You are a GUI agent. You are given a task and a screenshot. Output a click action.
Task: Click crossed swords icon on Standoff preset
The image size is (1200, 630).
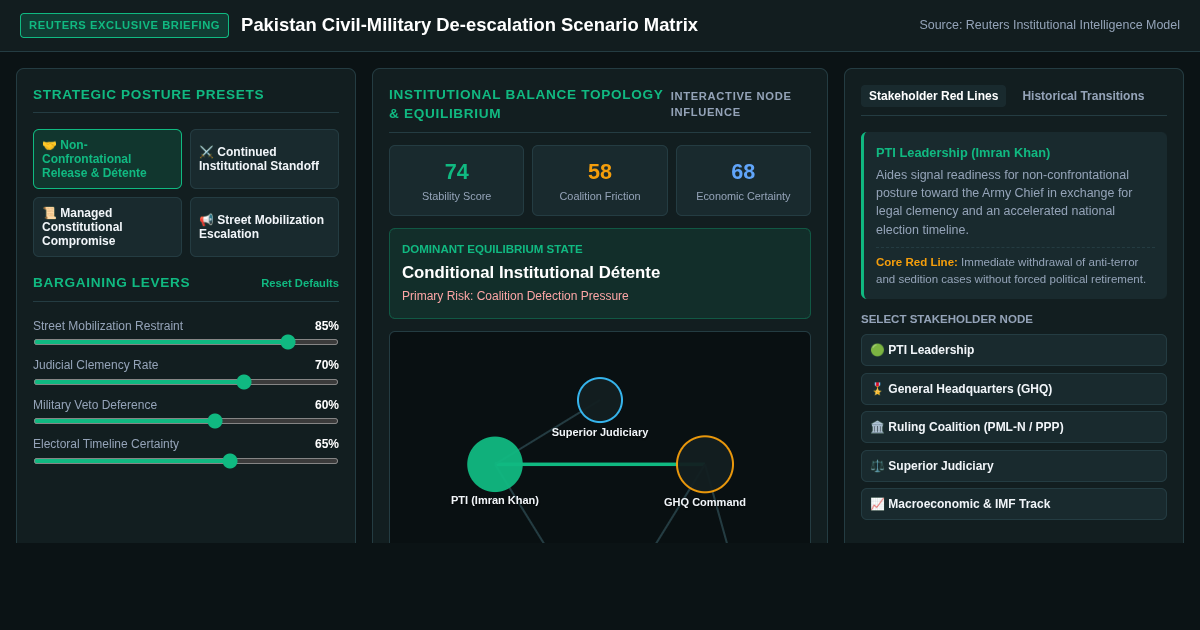point(206,152)
